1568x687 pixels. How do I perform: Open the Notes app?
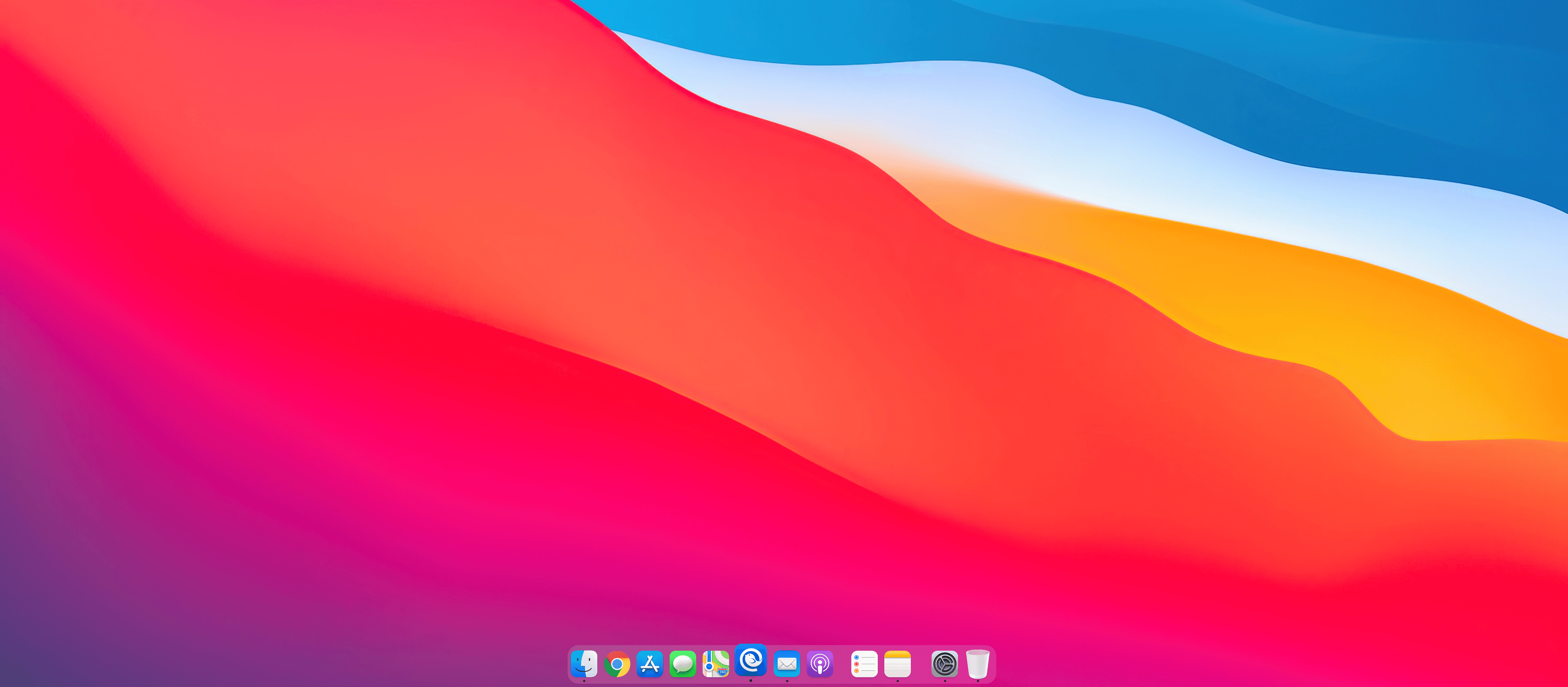click(898, 664)
